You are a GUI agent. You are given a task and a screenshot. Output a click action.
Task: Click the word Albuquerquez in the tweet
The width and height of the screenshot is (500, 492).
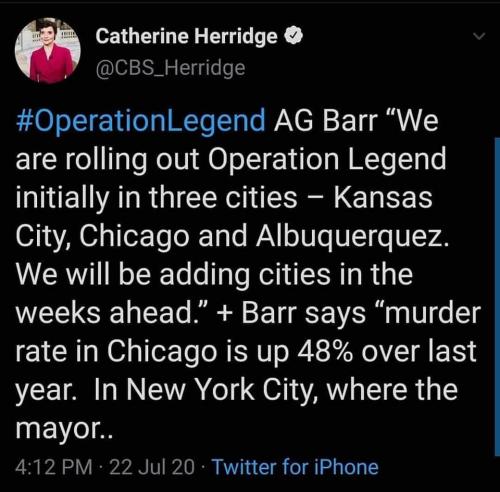[x=352, y=236]
